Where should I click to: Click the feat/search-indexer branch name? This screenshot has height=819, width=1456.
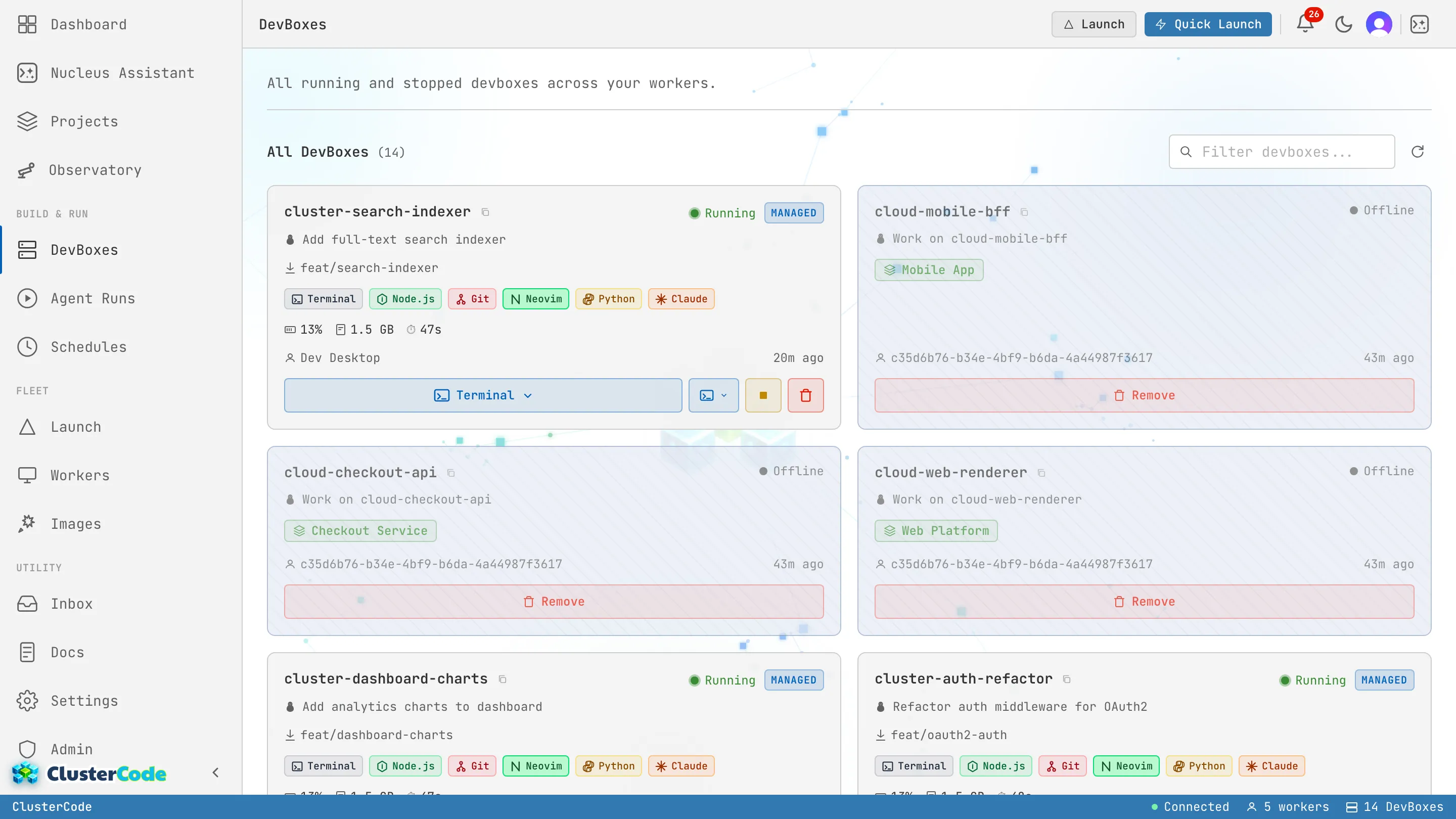tap(369, 268)
